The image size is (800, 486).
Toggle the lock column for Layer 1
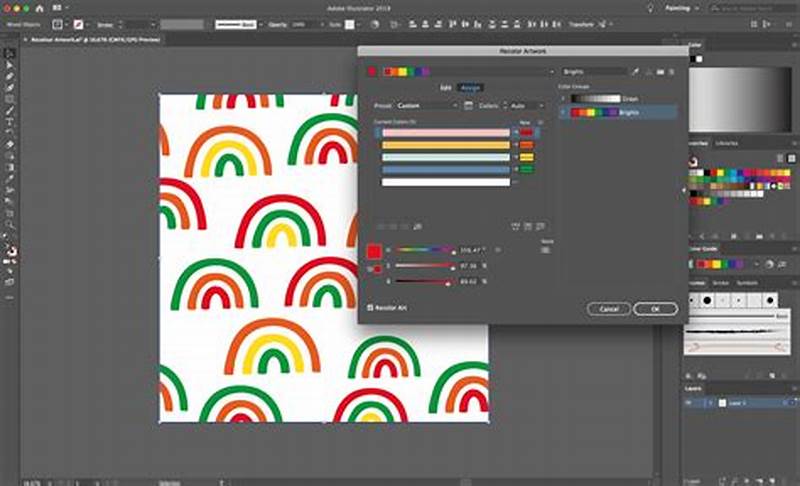click(x=698, y=403)
